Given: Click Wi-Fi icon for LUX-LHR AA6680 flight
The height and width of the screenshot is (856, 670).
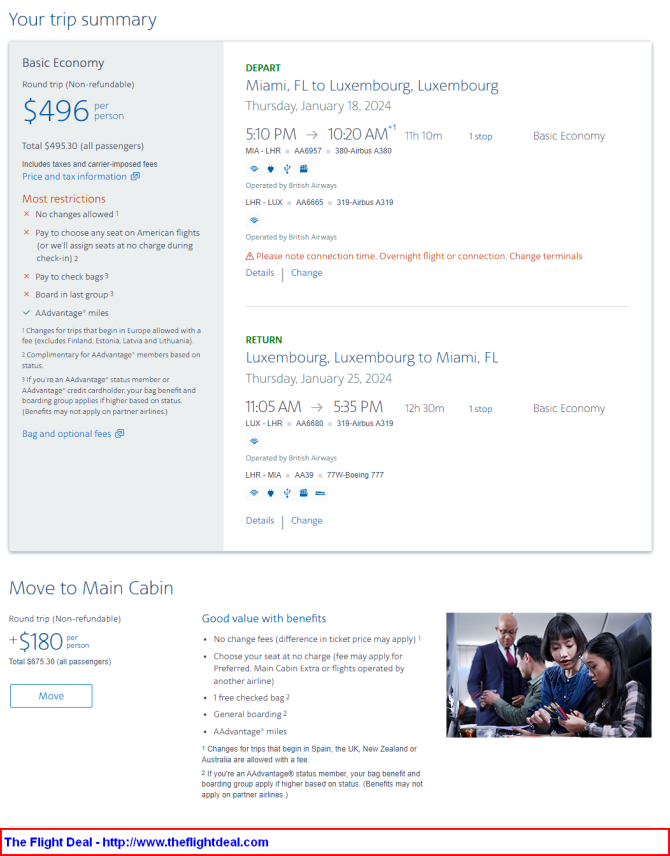Looking at the screenshot, I should [254, 441].
